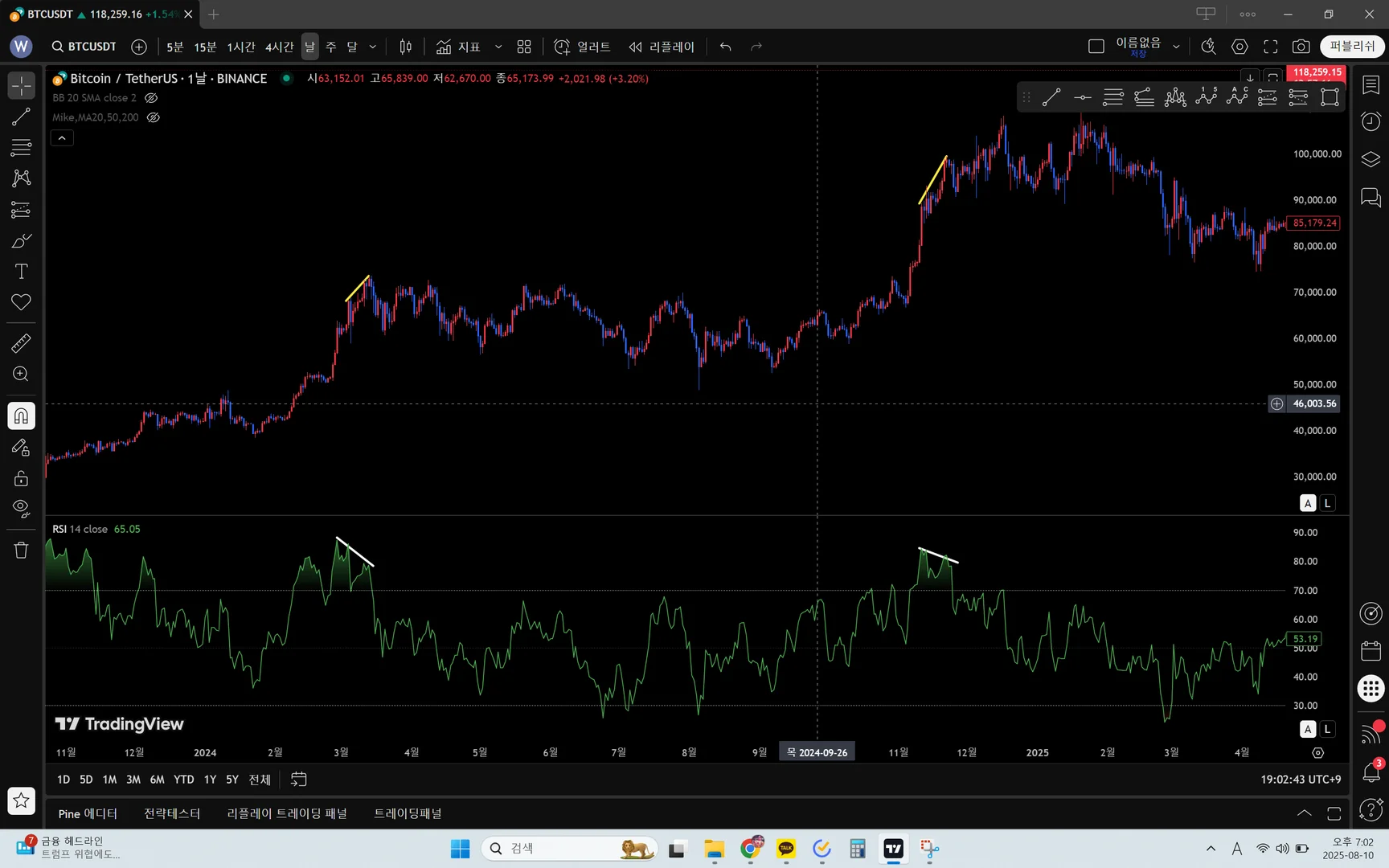This screenshot has height=868, width=1389.
Task: Take a chart snapshot with camera icon
Action: (x=1301, y=47)
